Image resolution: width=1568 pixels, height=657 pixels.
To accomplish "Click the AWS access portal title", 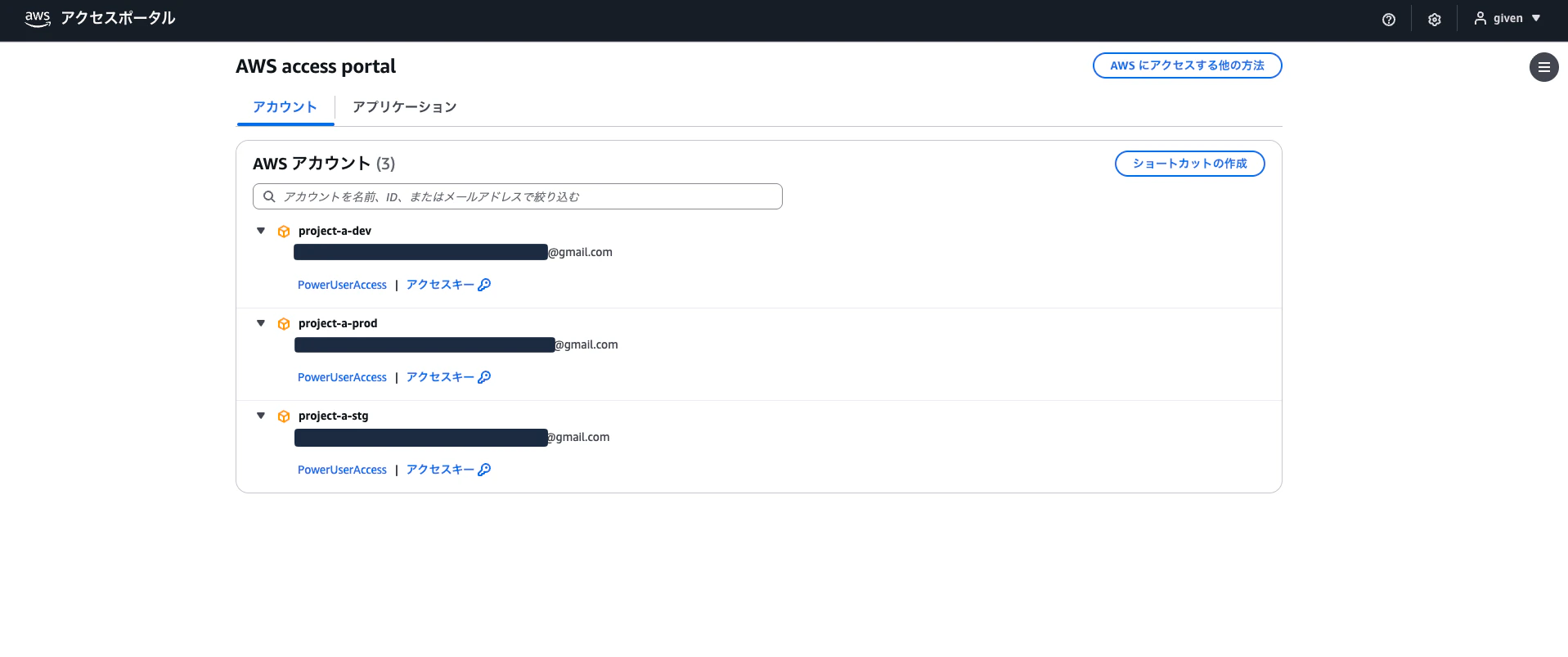I will (316, 66).
